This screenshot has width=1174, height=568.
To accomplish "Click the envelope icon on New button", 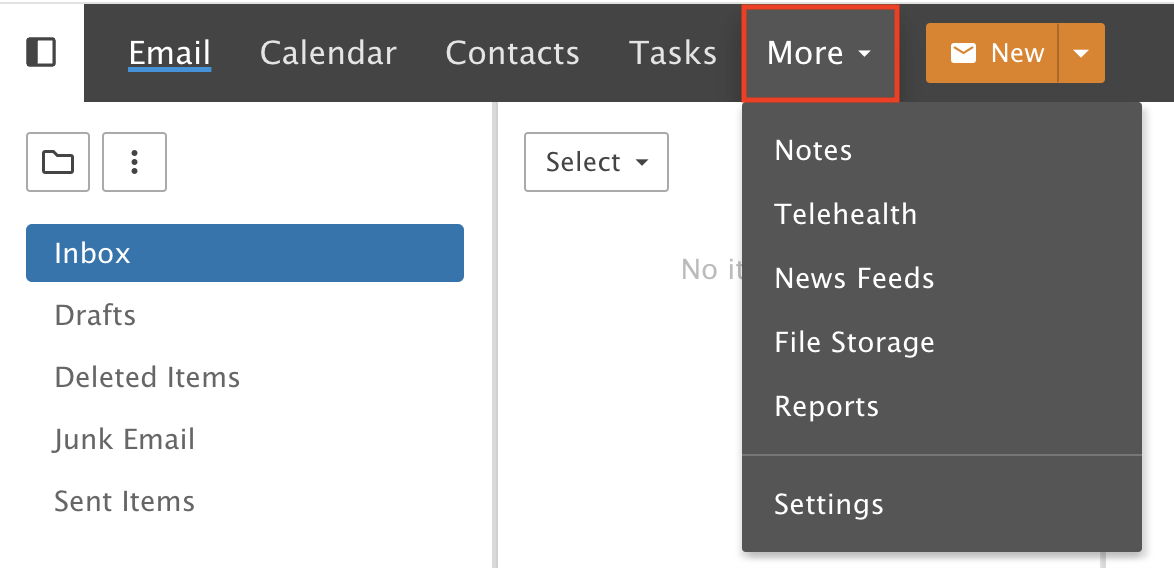I will click(964, 53).
